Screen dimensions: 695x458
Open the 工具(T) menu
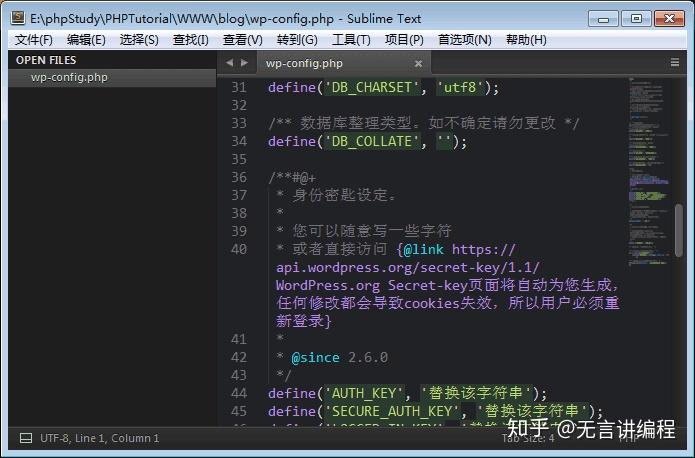351,40
